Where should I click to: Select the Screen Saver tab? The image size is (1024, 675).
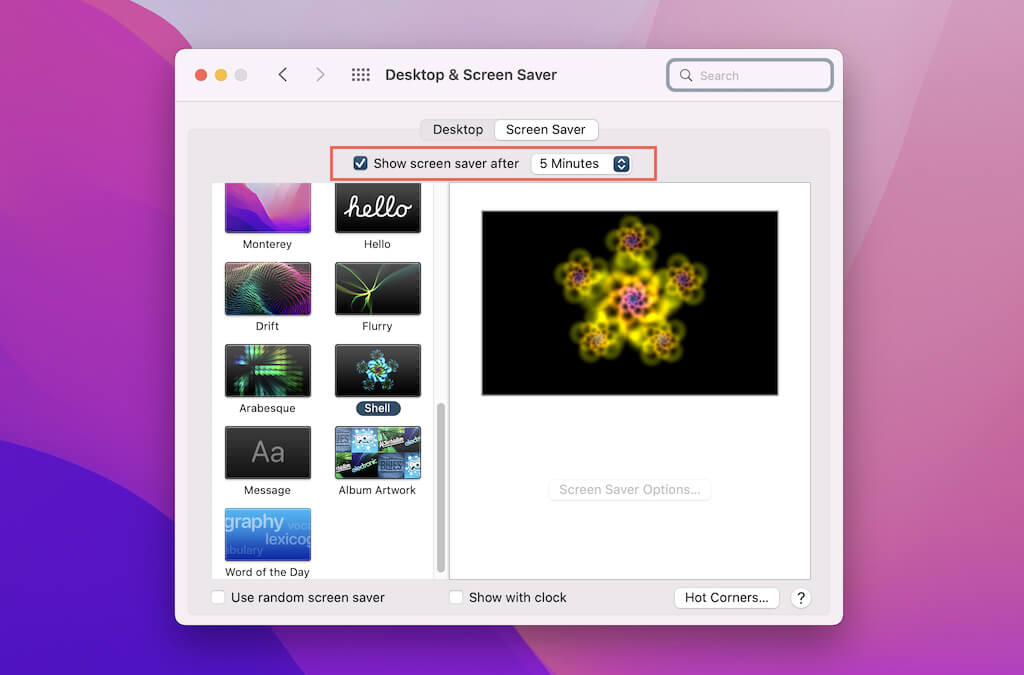[545, 130]
